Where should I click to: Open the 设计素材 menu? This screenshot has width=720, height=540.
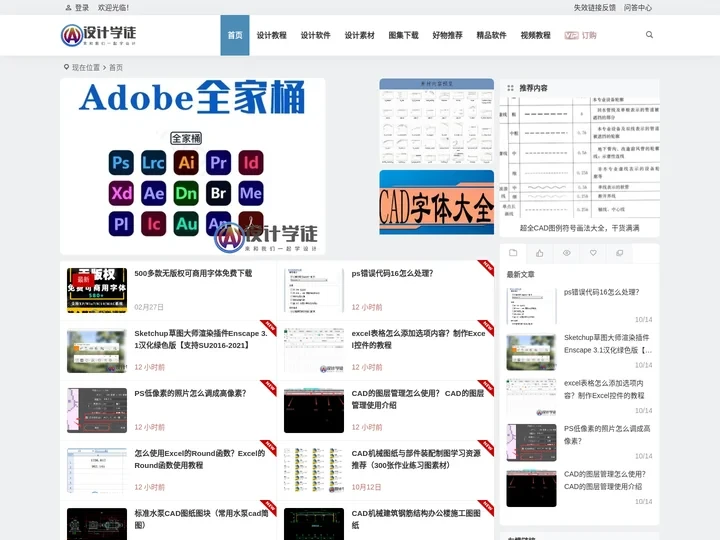pyautogui.click(x=360, y=35)
